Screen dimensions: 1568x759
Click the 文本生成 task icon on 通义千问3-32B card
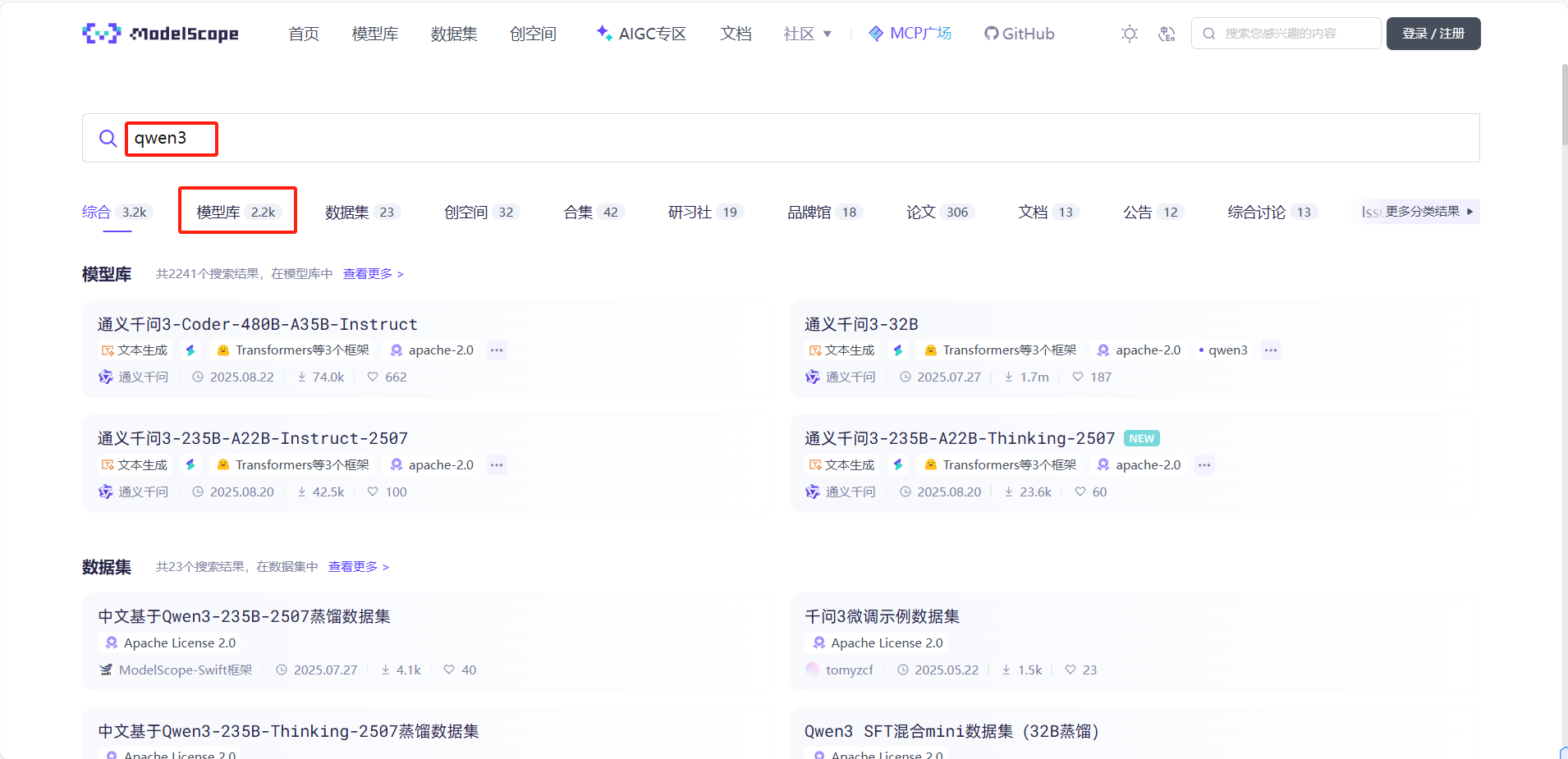point(816,350)
